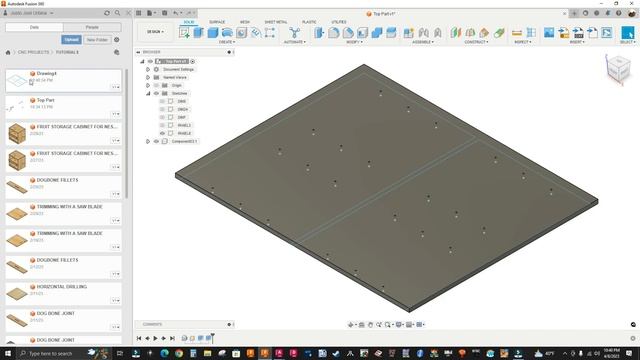Select the Create Form tool
This screenshot has width=640, height=360.
click(x=227, y=33)
